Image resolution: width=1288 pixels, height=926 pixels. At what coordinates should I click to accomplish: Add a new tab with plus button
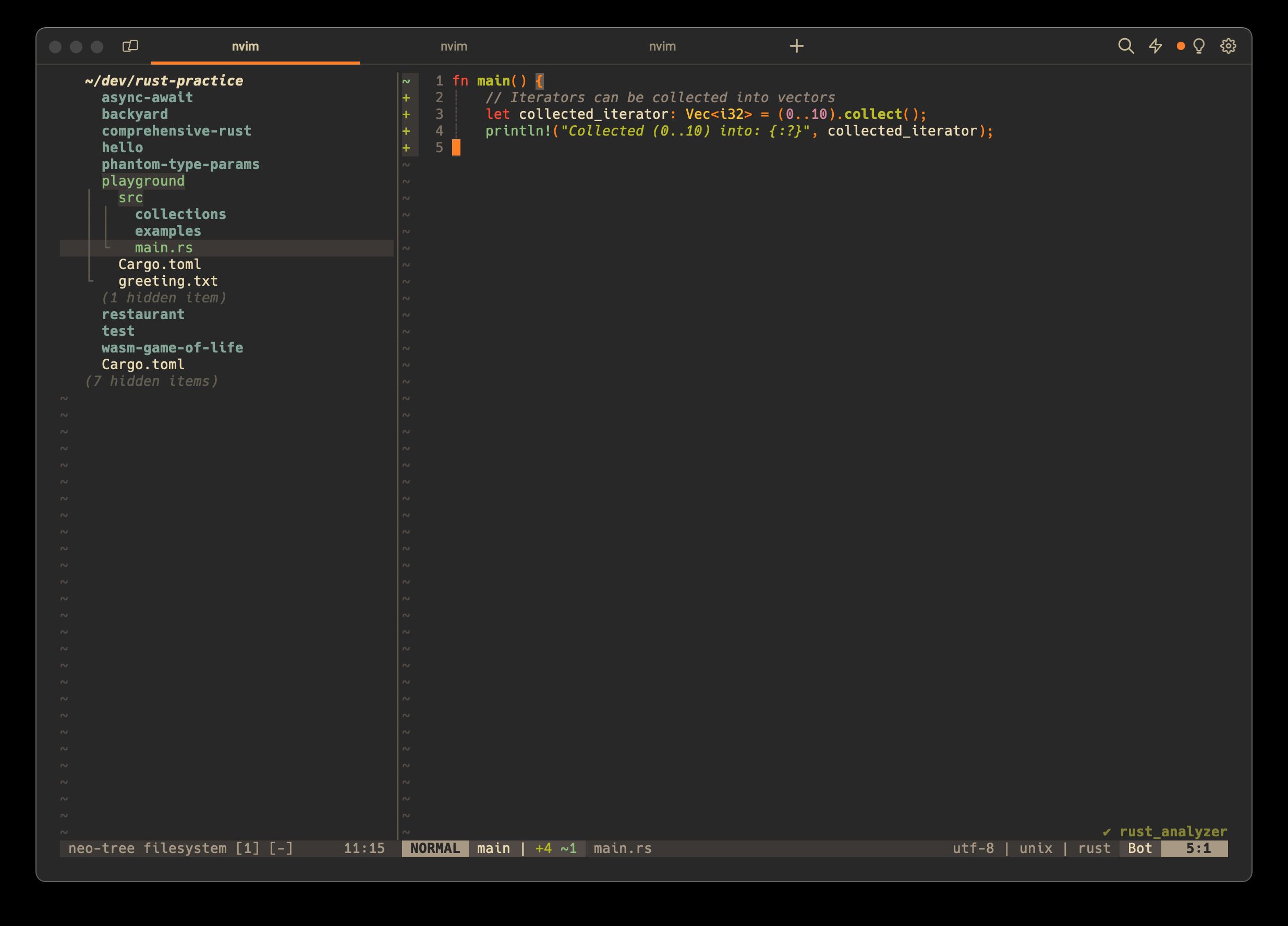pyautogui.click(x=796, y=46)
